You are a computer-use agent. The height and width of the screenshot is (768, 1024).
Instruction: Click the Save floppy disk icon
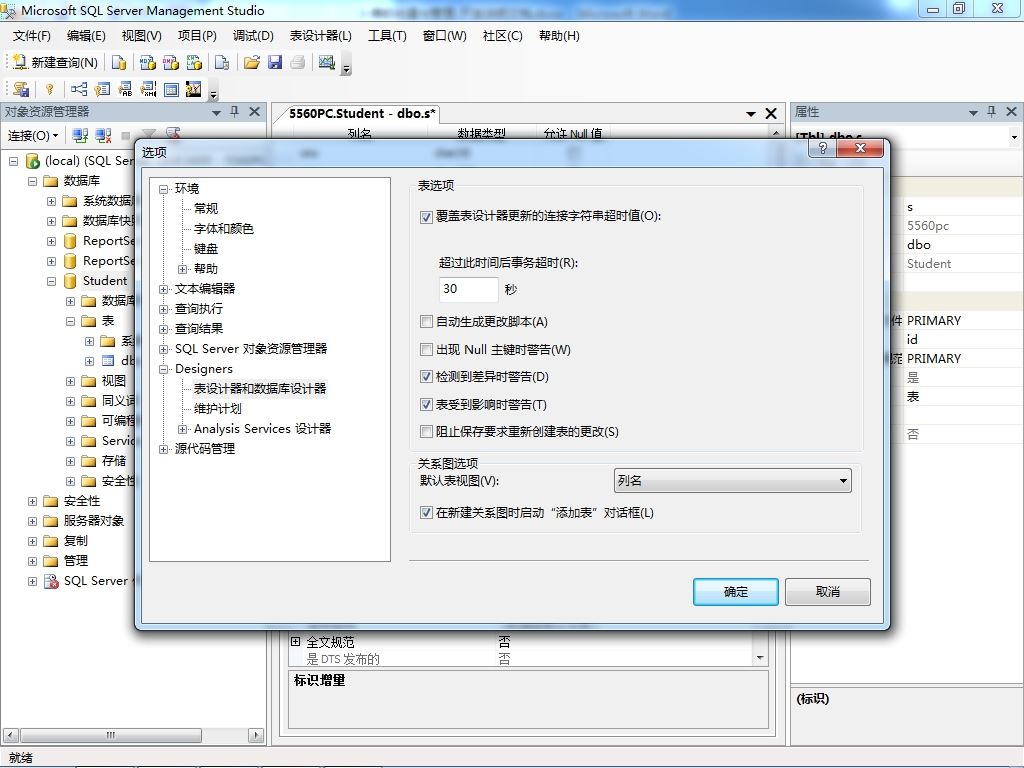(275, 62)
